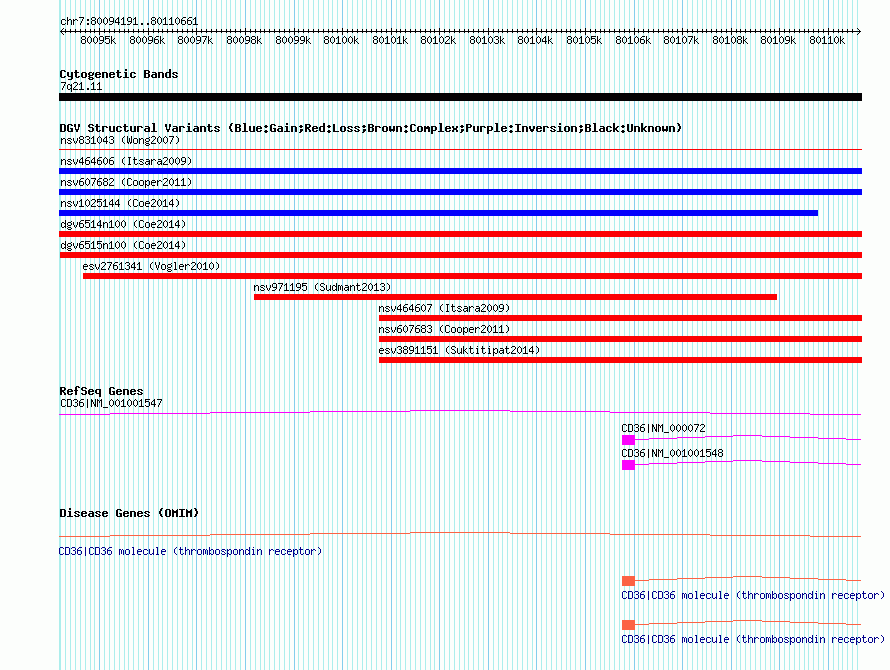890x670 pixels.
Task: Click the nsv607683 (Cooper2011) variant label
Action: point(444,329)
